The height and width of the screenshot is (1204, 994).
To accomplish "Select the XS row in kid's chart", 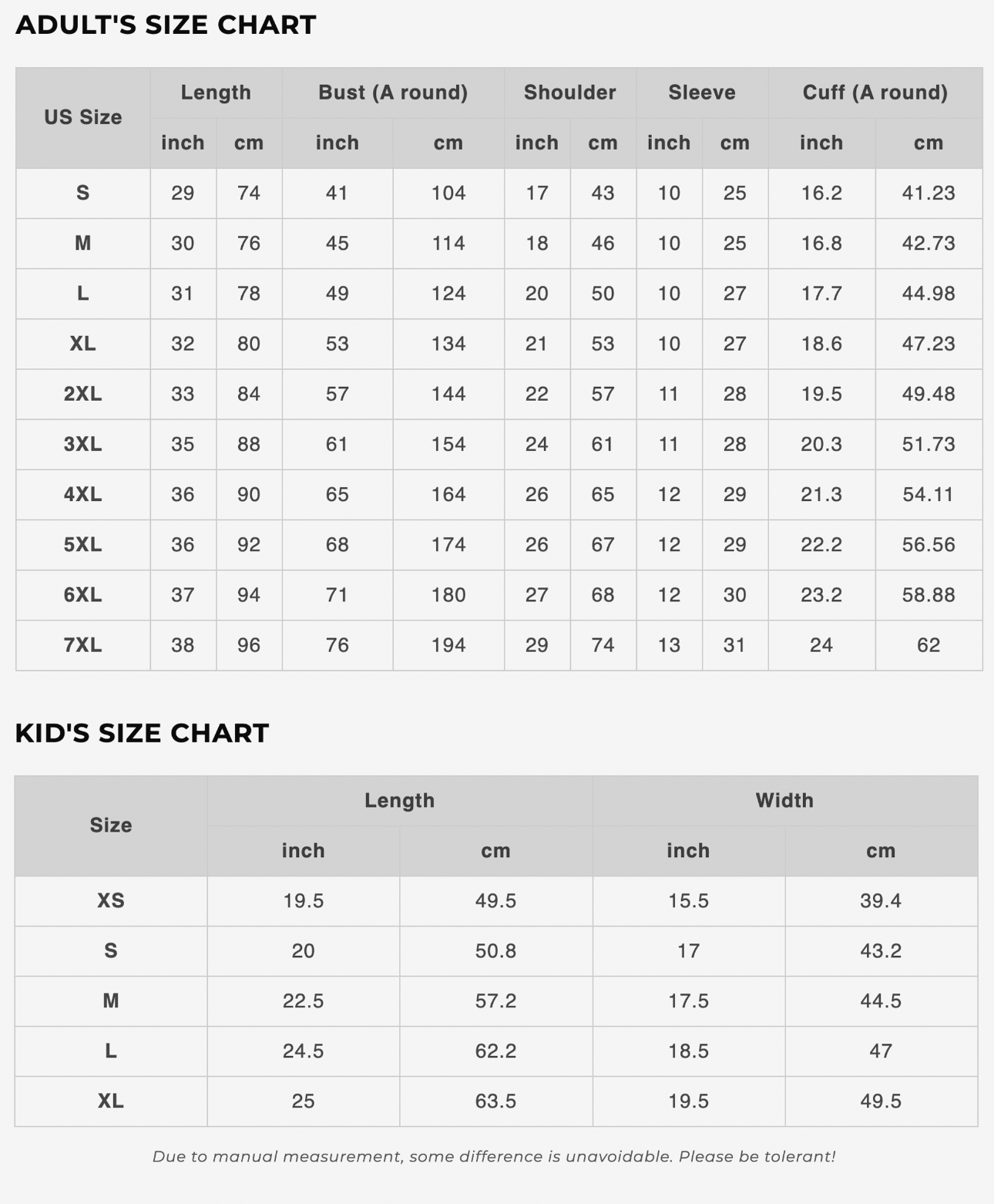I will 111,900.
